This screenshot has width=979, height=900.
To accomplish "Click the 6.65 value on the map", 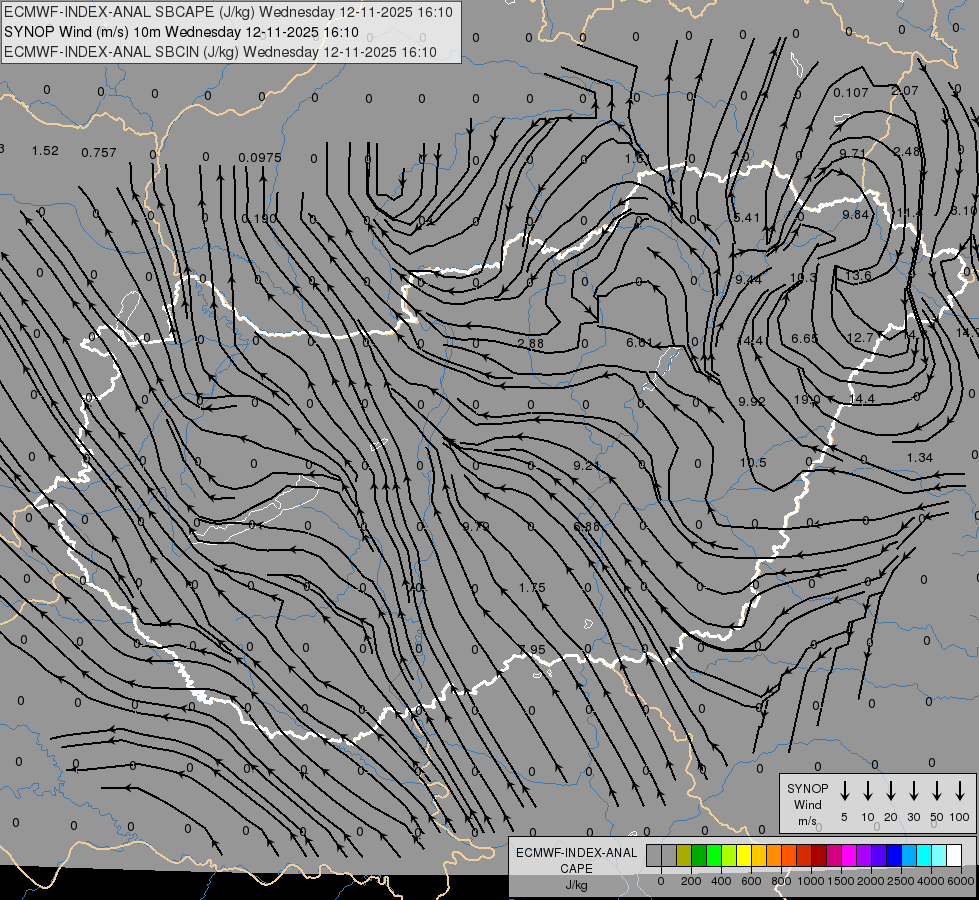I will click(x=805, y=338).
